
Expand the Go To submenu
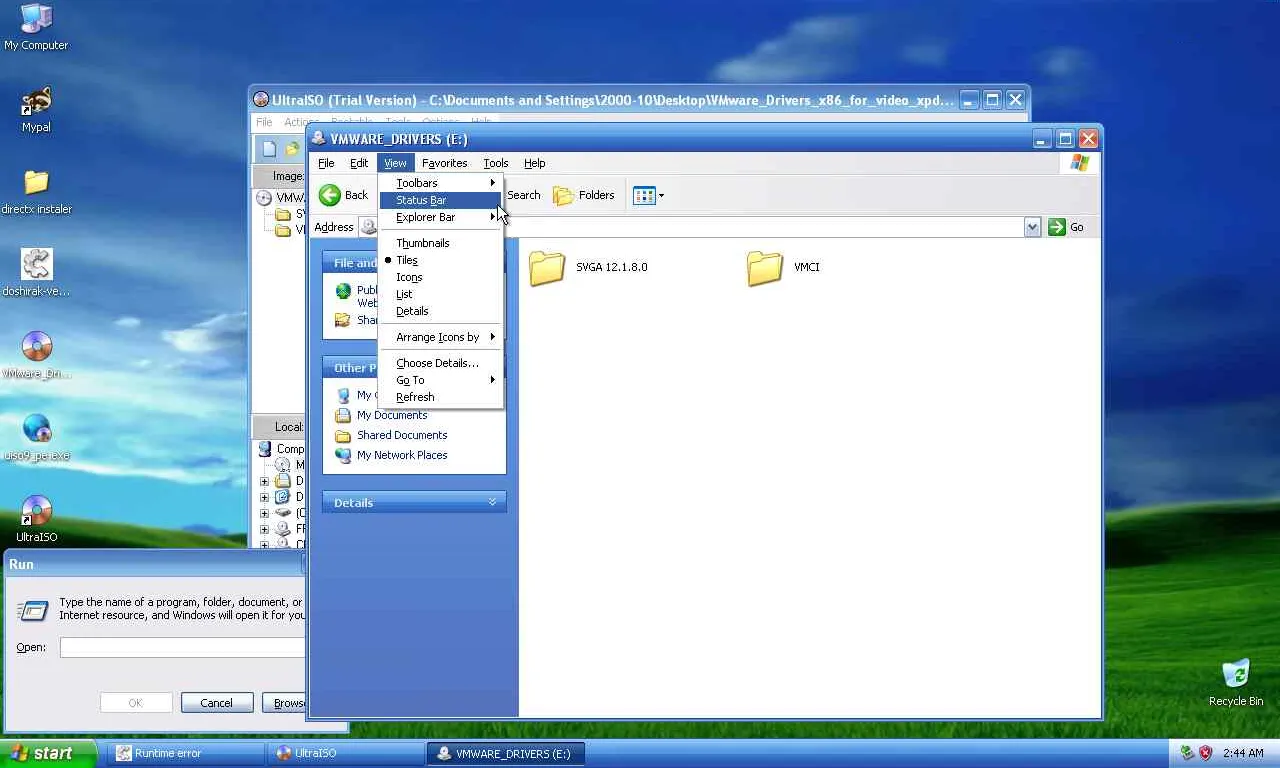[x=440, y=380]
